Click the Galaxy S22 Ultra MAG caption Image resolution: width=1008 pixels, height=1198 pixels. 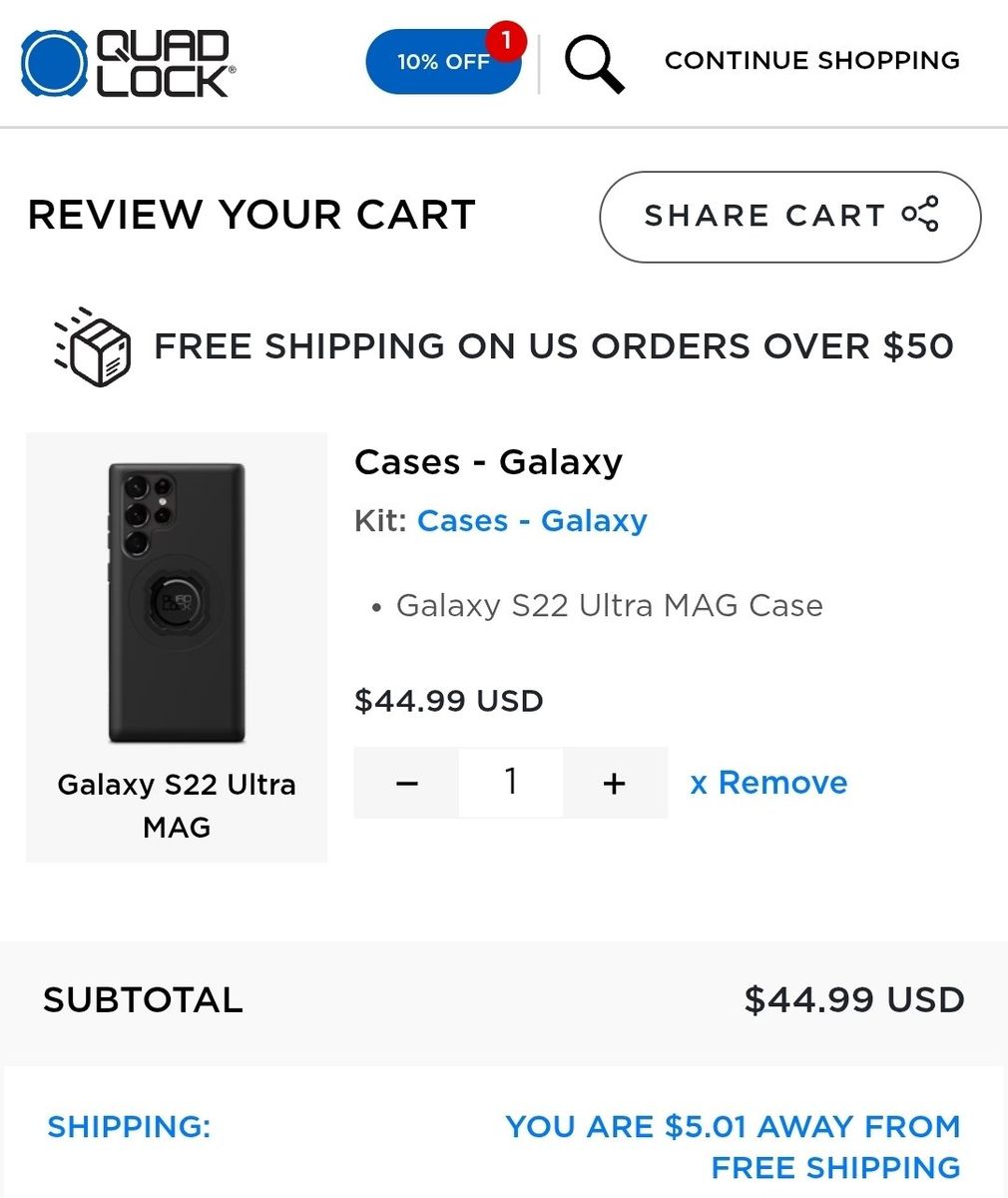[177, 806]
